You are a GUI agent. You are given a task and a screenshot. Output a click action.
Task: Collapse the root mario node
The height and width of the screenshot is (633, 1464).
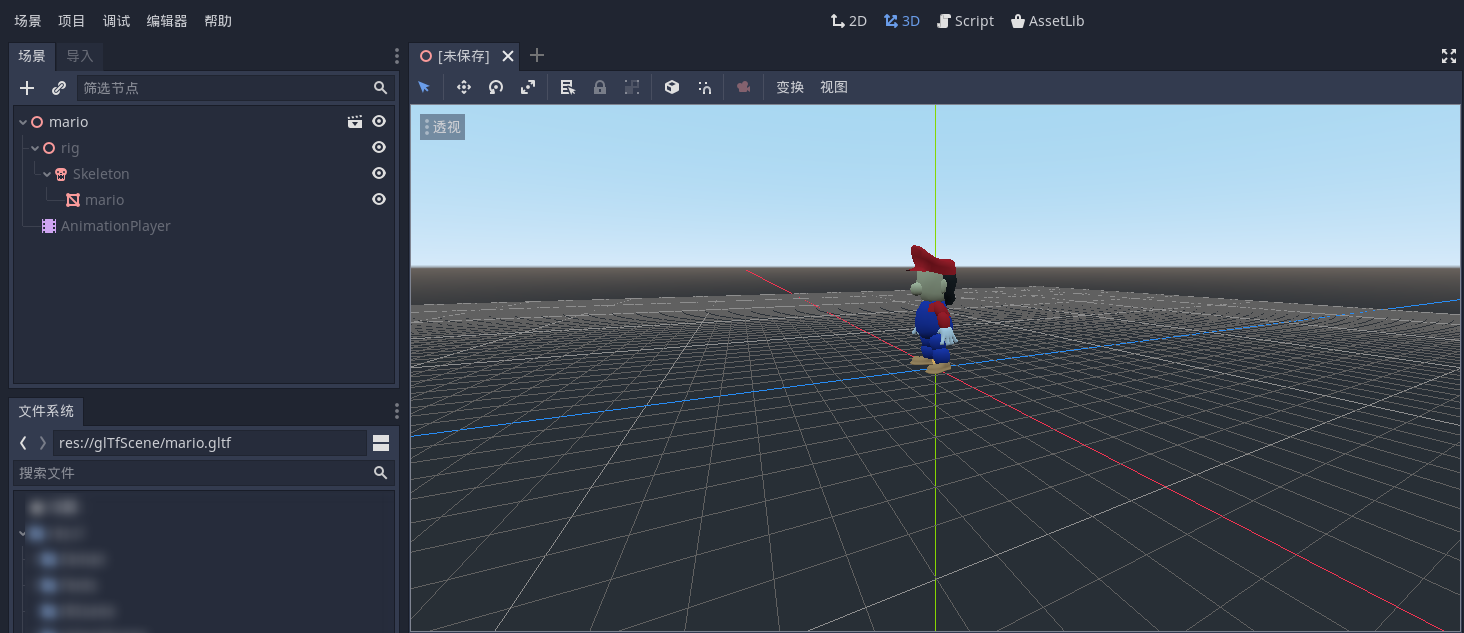[x=23, y=122]
